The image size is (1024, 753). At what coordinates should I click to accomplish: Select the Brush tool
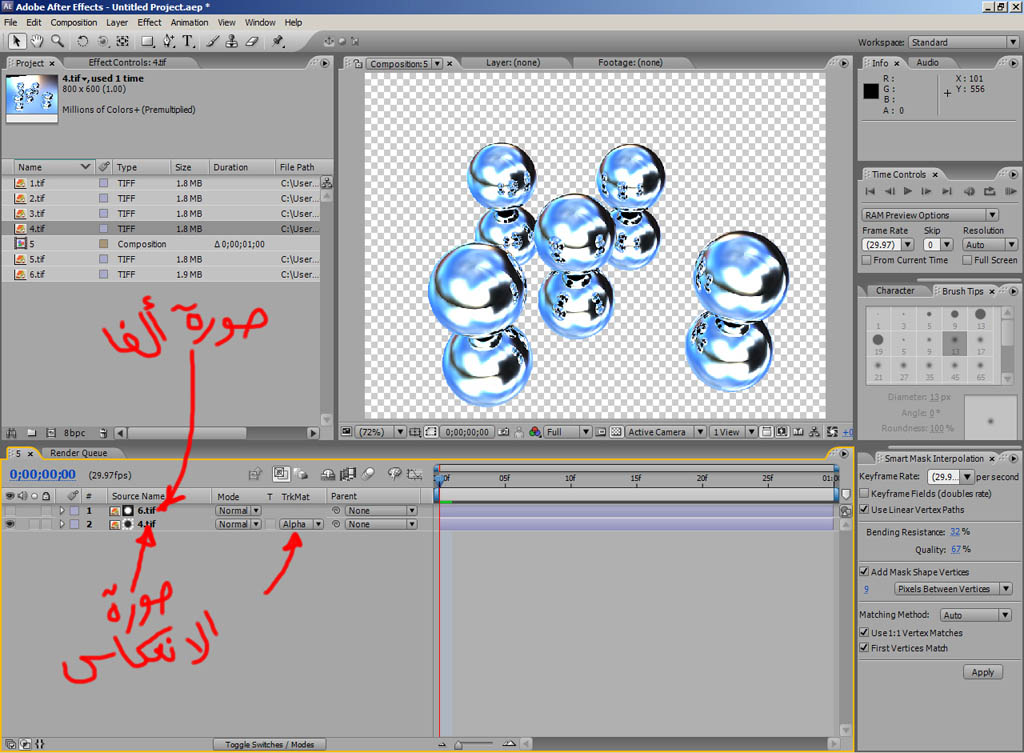tap(213, 41)
